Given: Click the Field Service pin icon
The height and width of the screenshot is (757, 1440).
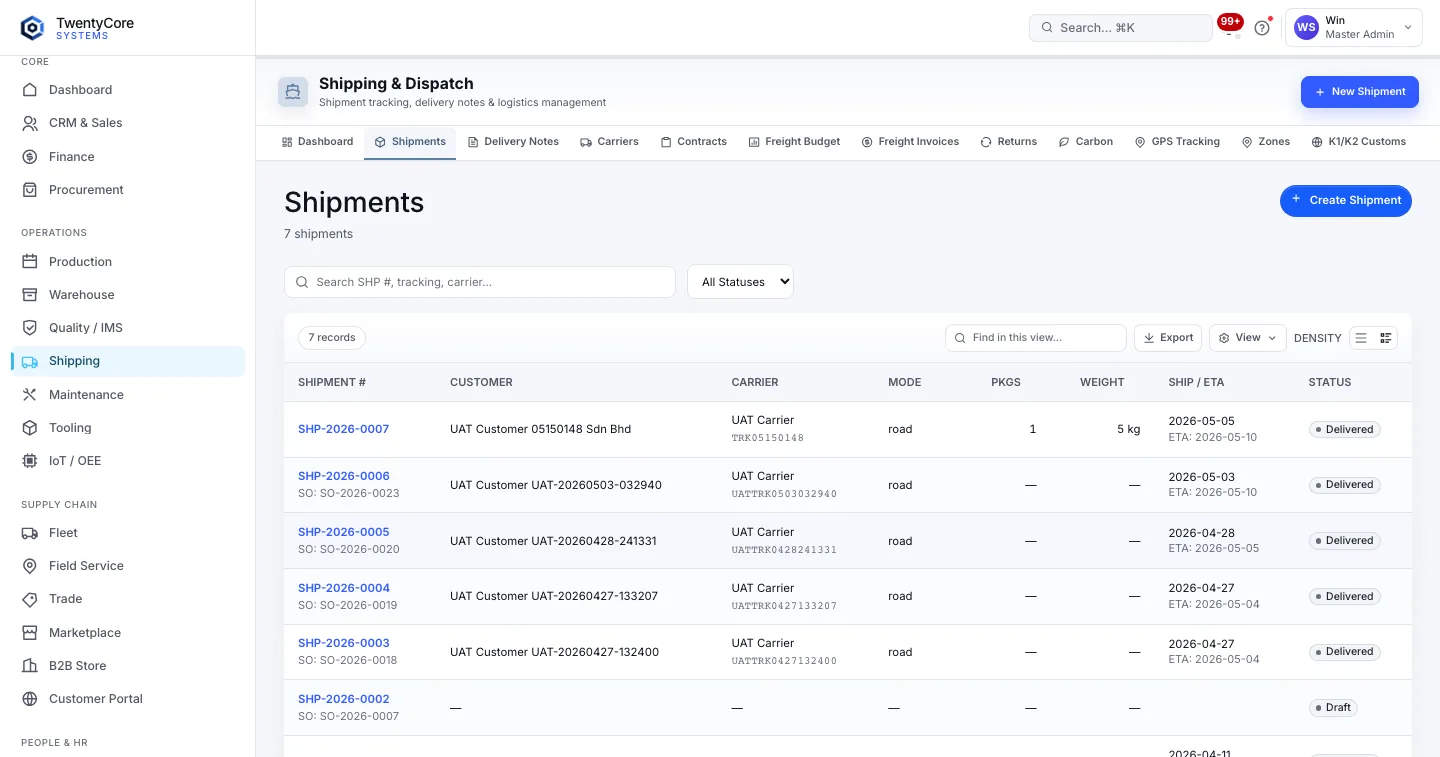Looking at the screenshot, I should coord(30,566).
